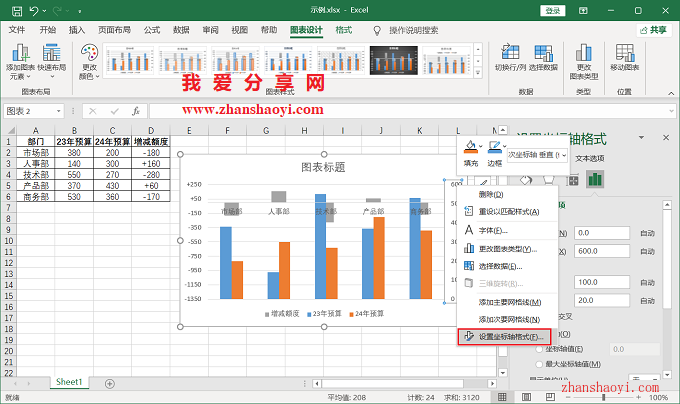Click the Fill (填充) paint bucket icon

pyautogui.click(x=470, y=147)
